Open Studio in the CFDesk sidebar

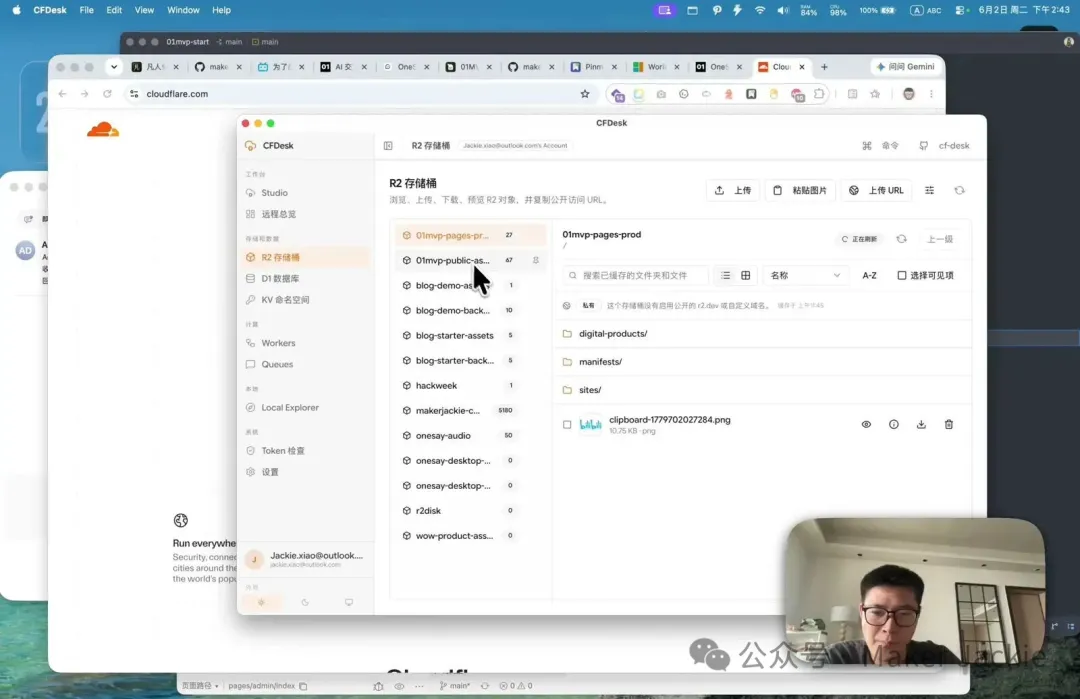pos(274,193)
